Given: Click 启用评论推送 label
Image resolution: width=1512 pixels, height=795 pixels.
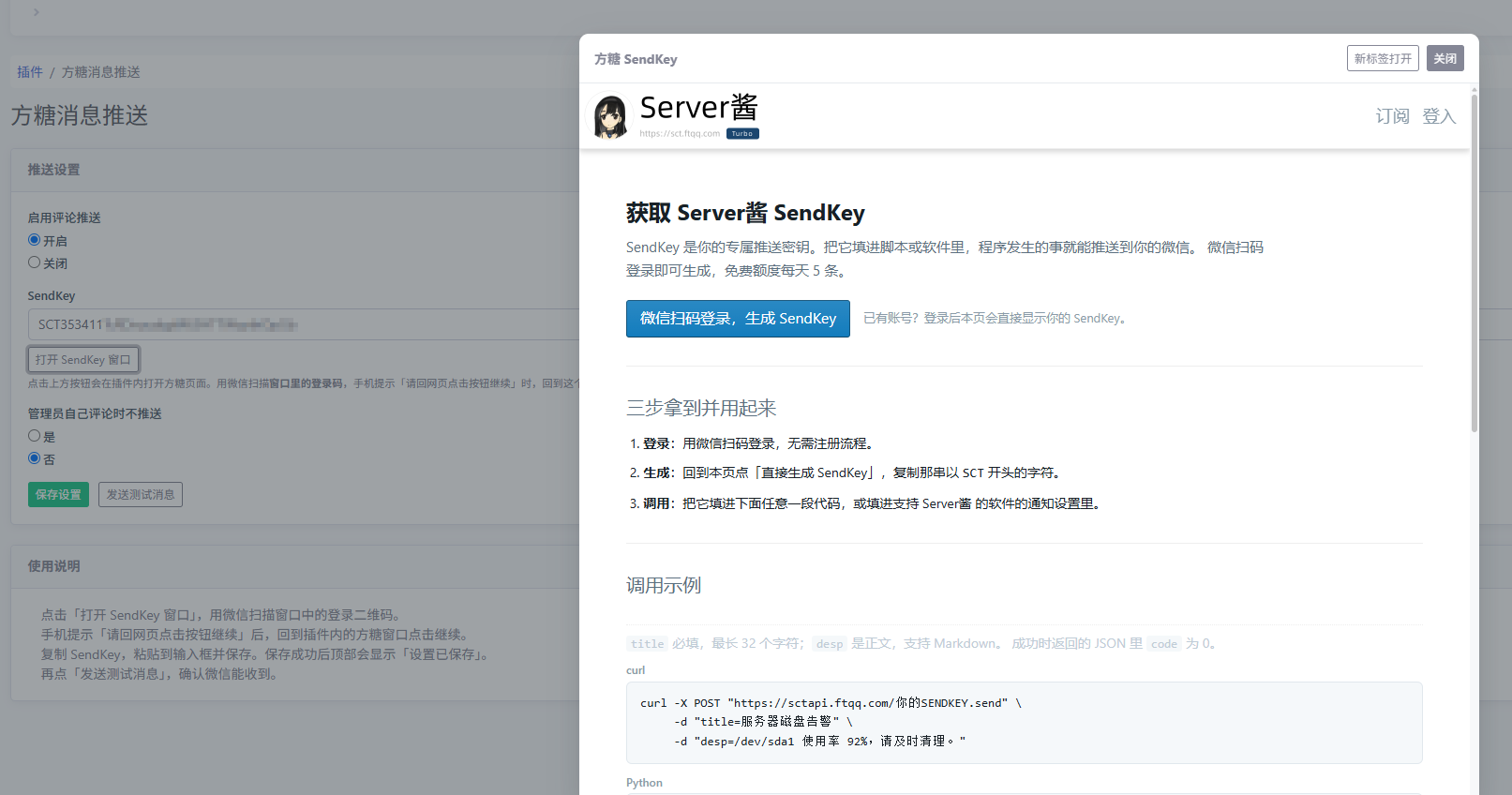Looking at the screenshot, I should click(64, 217).
